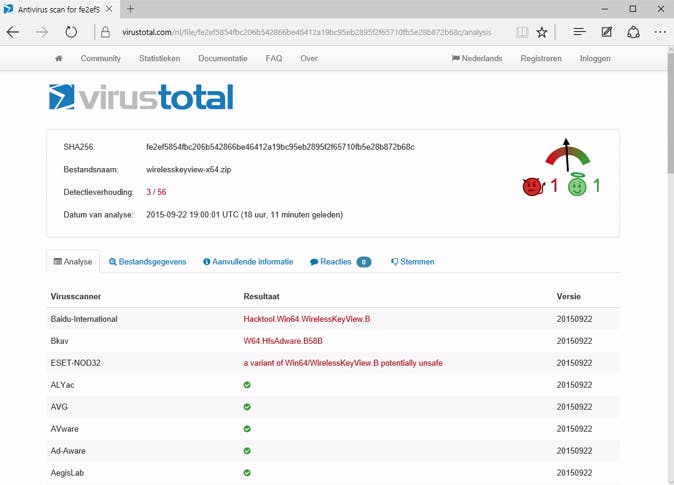
Task: Click the Inloggen link
Action: [x=595, y=58]
